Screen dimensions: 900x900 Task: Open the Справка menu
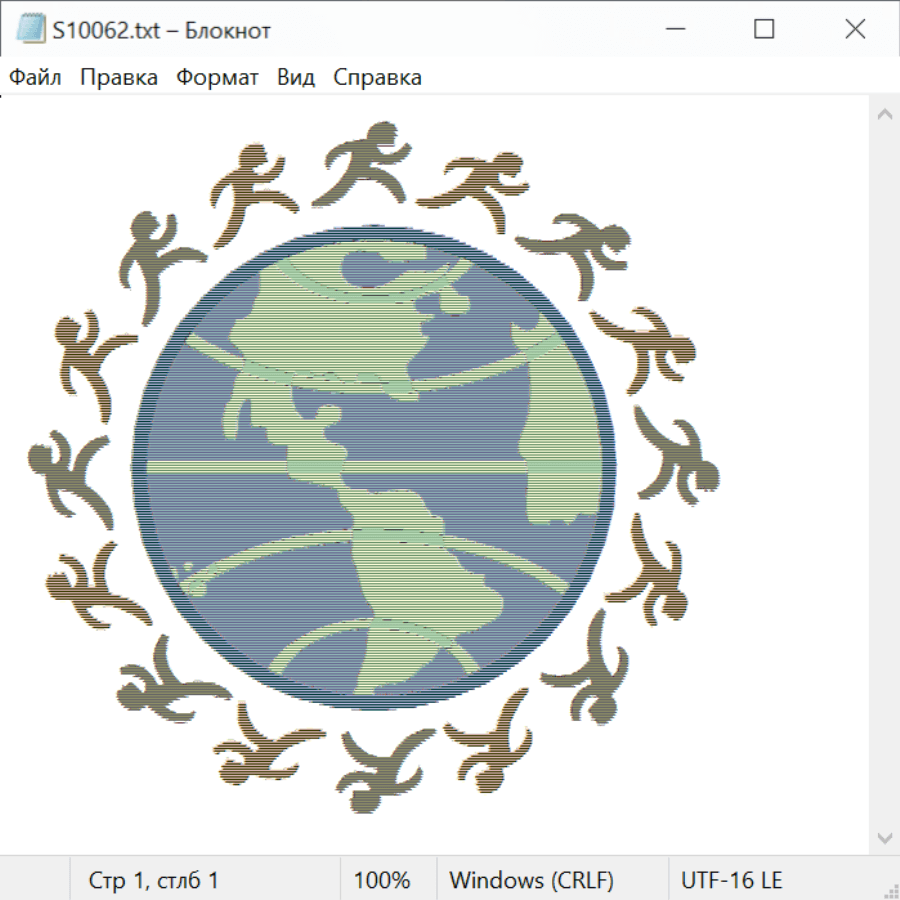(377, 78)
